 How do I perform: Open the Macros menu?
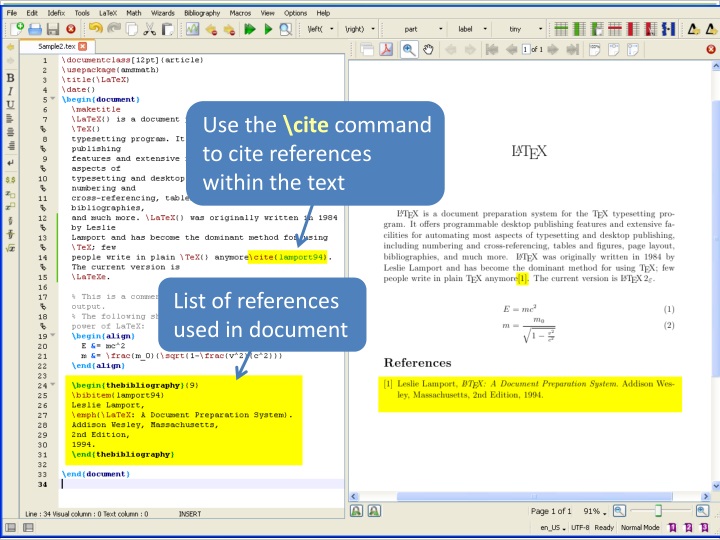[x=240, y=13]
